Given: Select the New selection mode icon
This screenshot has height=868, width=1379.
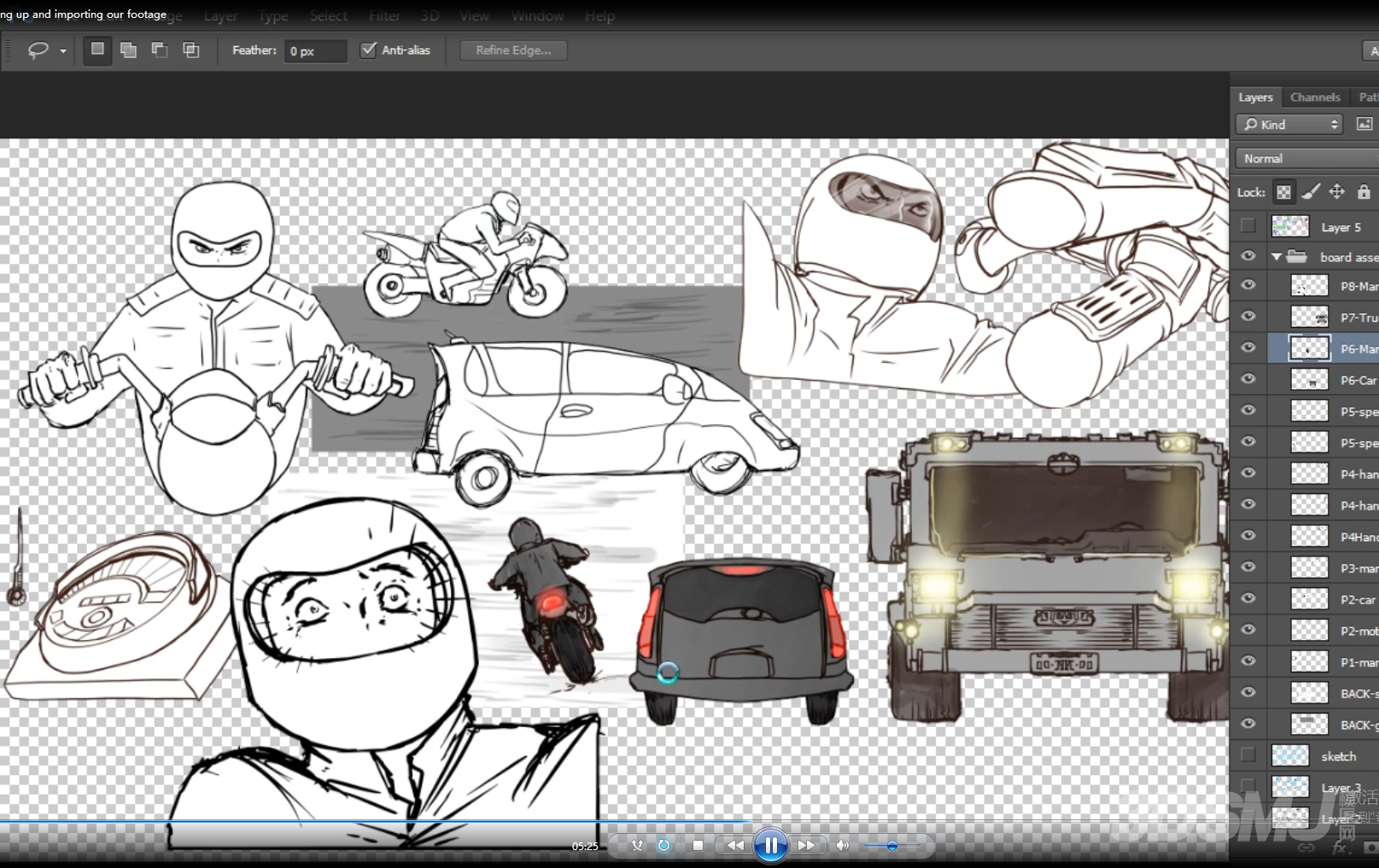Looking at the screenshot, I should (97, 50).
